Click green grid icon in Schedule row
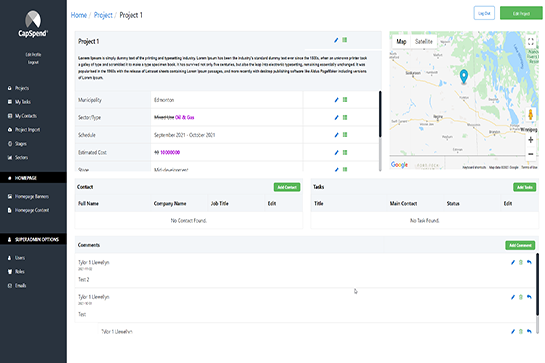 [x=345, y=135]
